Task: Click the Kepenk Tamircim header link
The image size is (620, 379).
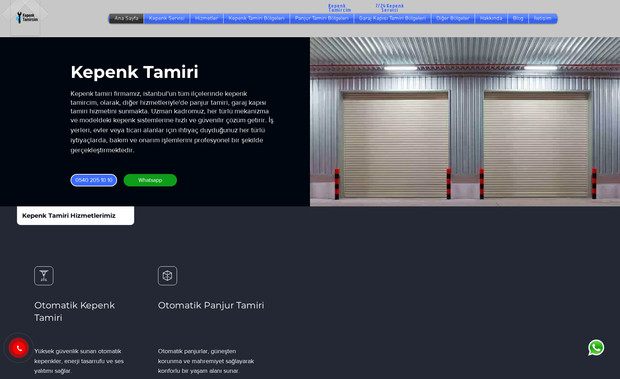Action: pyautogui.click(x=339, y=8)
